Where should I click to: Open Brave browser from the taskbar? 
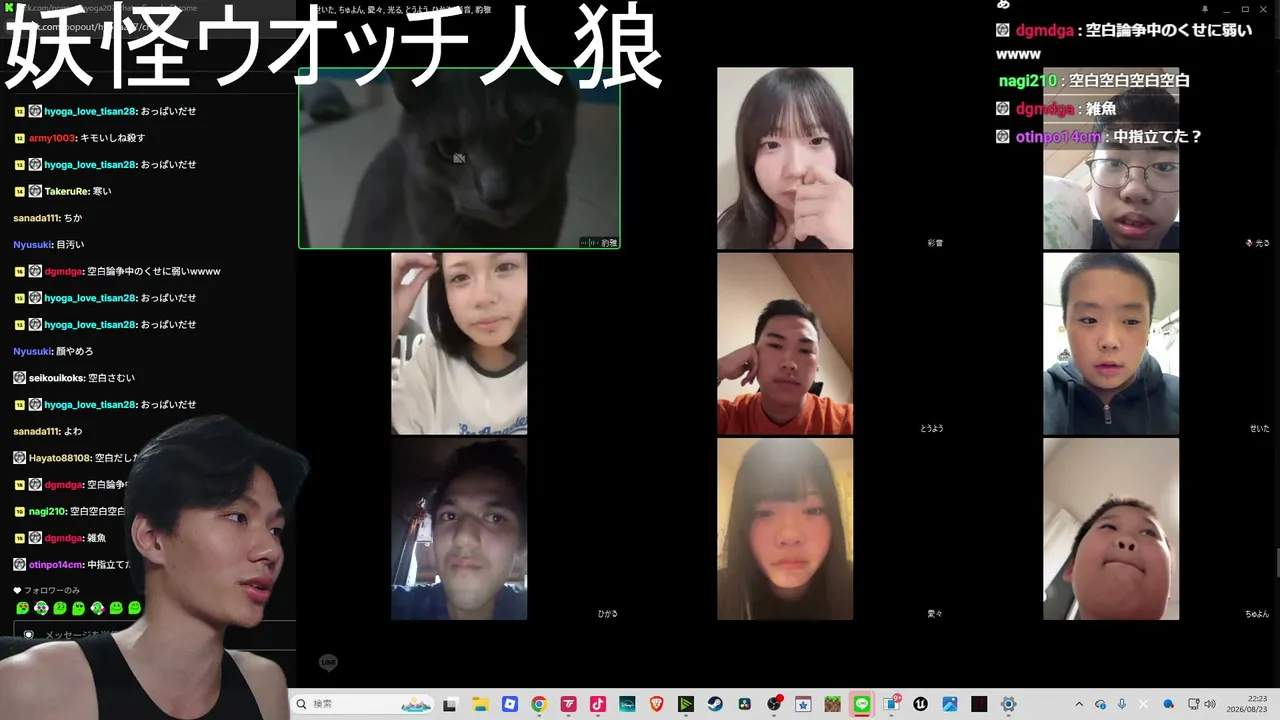pos(656,704)
